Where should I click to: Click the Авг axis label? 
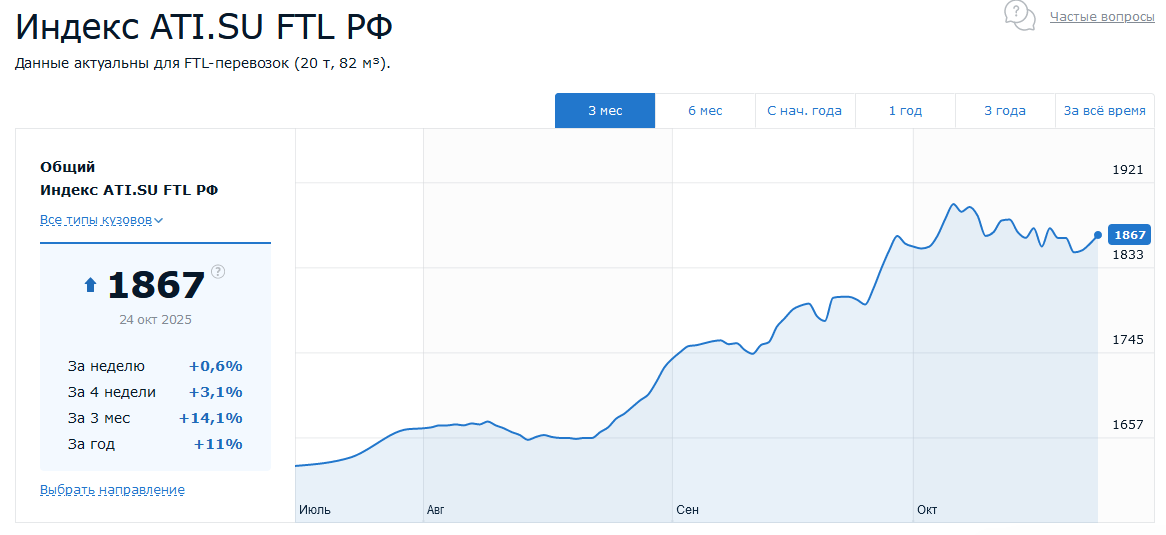point(434,510)
